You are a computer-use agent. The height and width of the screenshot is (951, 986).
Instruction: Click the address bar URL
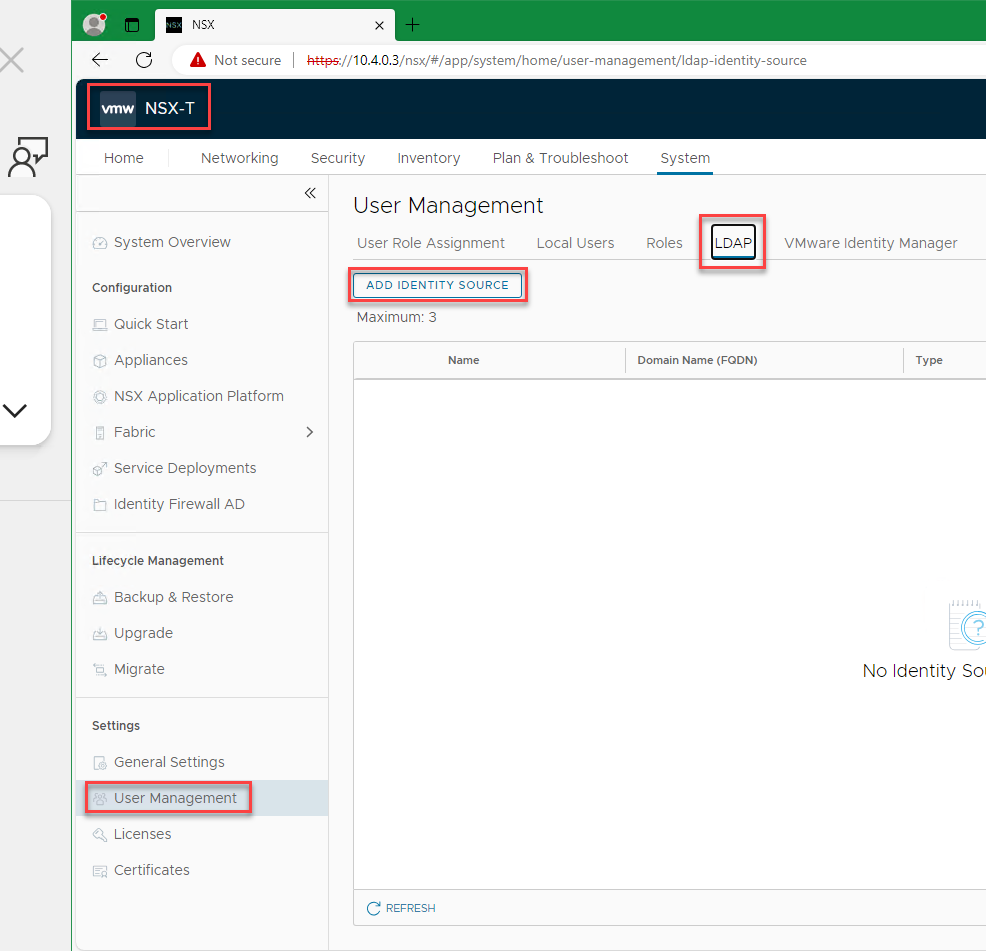(557, 60)
